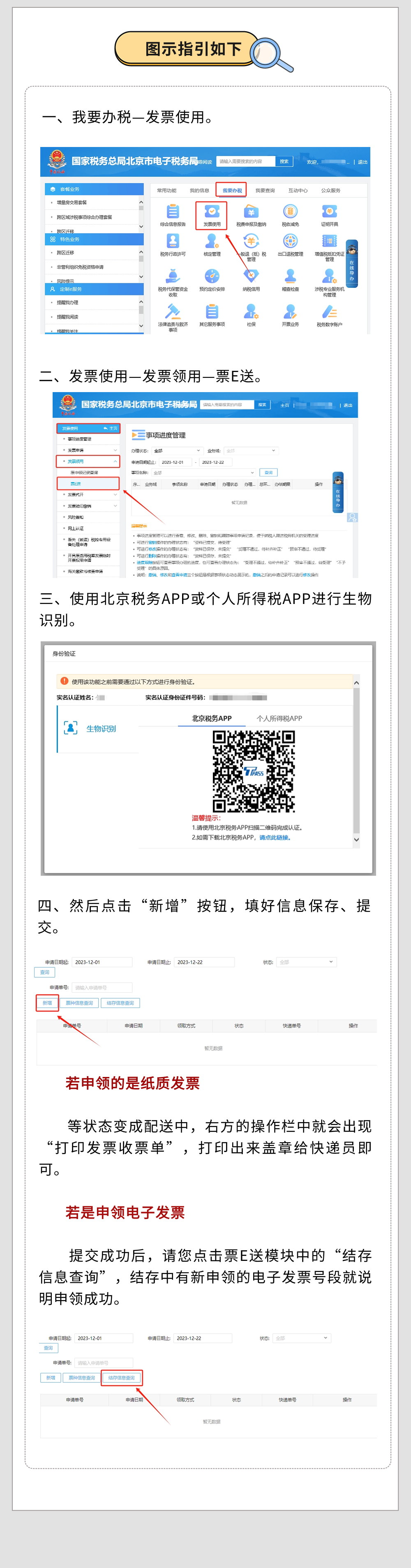Switch to the 我的信息 tab
This screenshot has height=1568, width=411.
(x=199, y=191)
